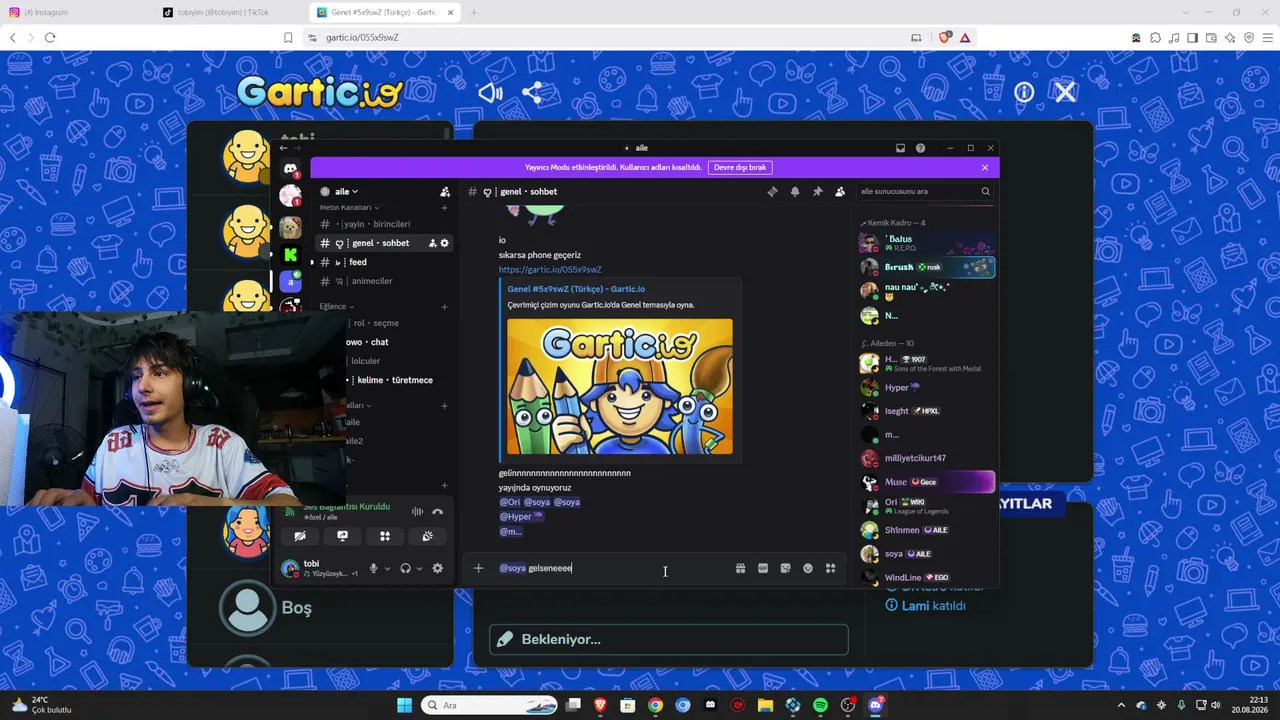Image resolution: width=1280 pixels, height=720 pixels.
Task: Open the emoji picker
Action: [808, 568]
